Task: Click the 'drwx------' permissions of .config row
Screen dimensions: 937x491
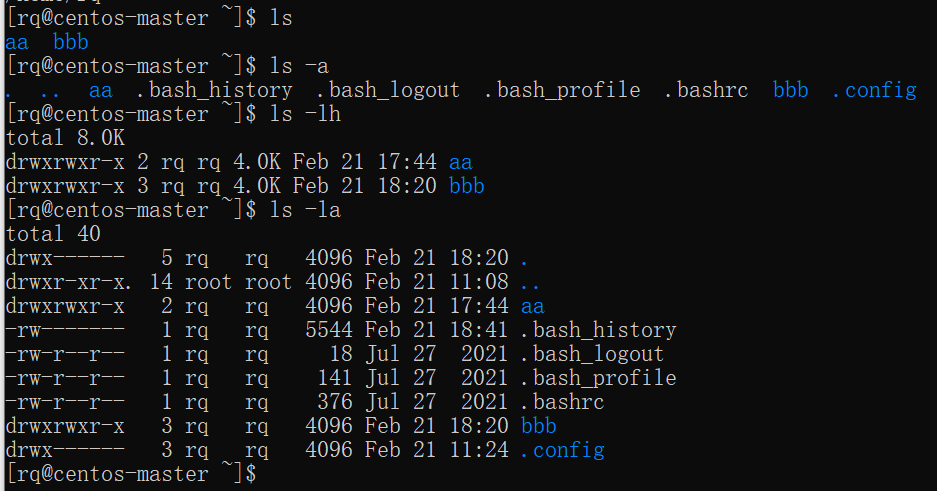Action: [x=65, y=449]
